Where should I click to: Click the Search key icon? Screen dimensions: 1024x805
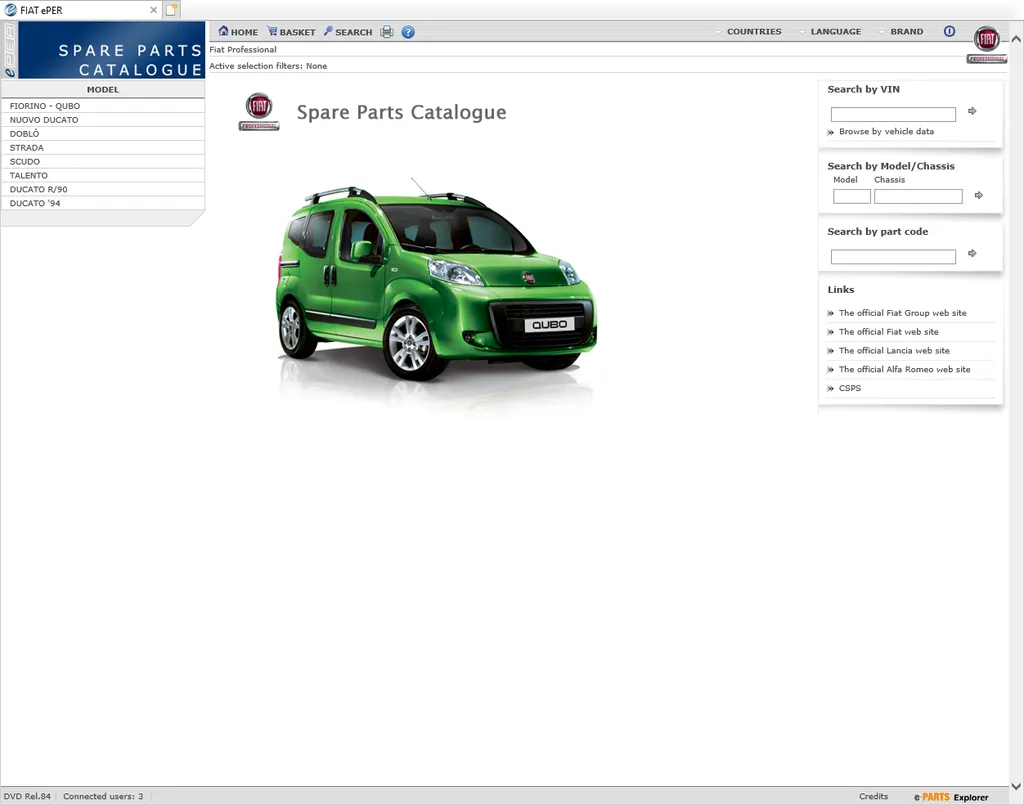pos(328,32)
